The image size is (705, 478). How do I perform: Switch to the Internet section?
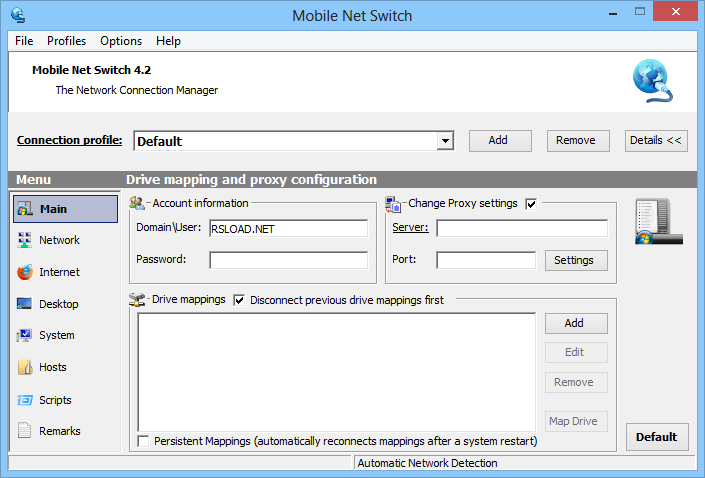[x=59, y=272]
